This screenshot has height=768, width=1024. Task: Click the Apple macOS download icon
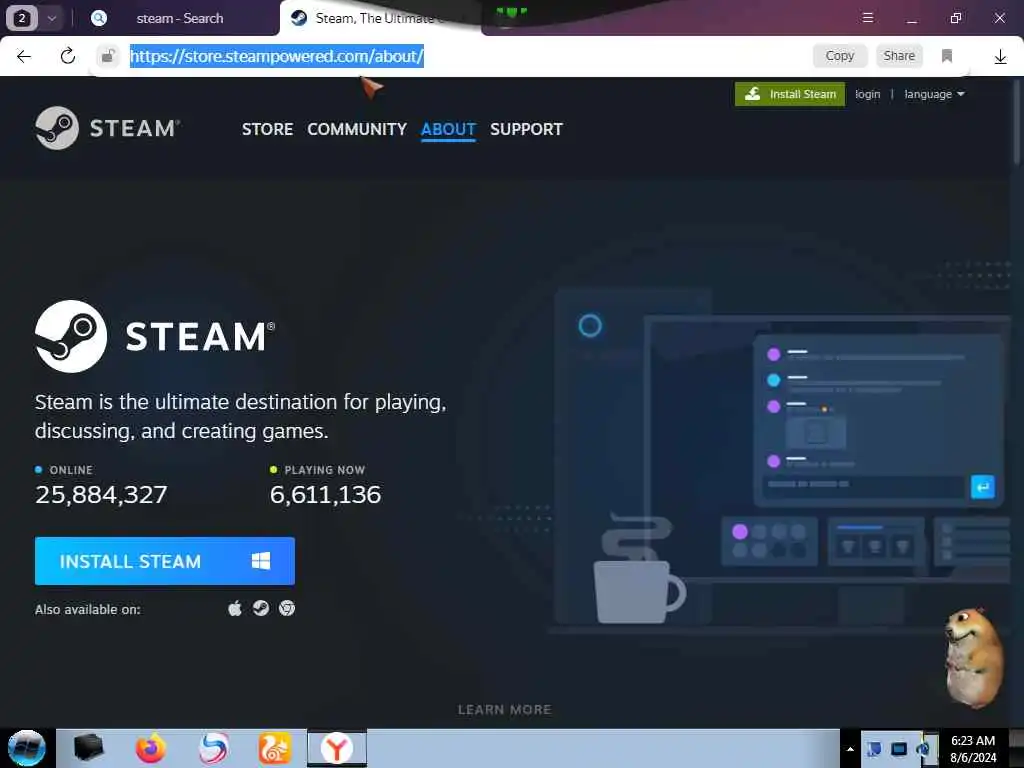235,609
